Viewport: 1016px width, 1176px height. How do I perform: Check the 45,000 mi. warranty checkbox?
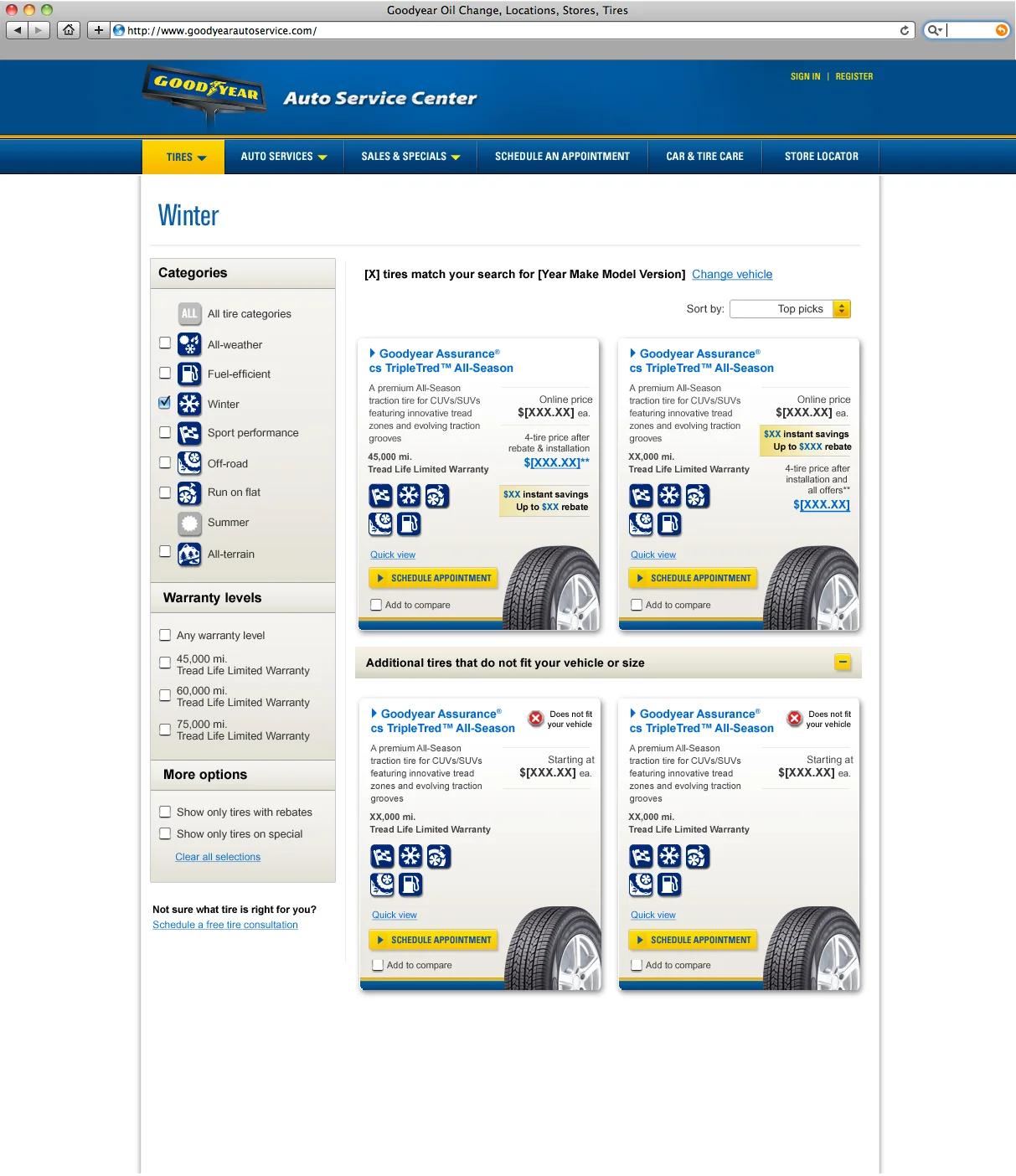165,663
